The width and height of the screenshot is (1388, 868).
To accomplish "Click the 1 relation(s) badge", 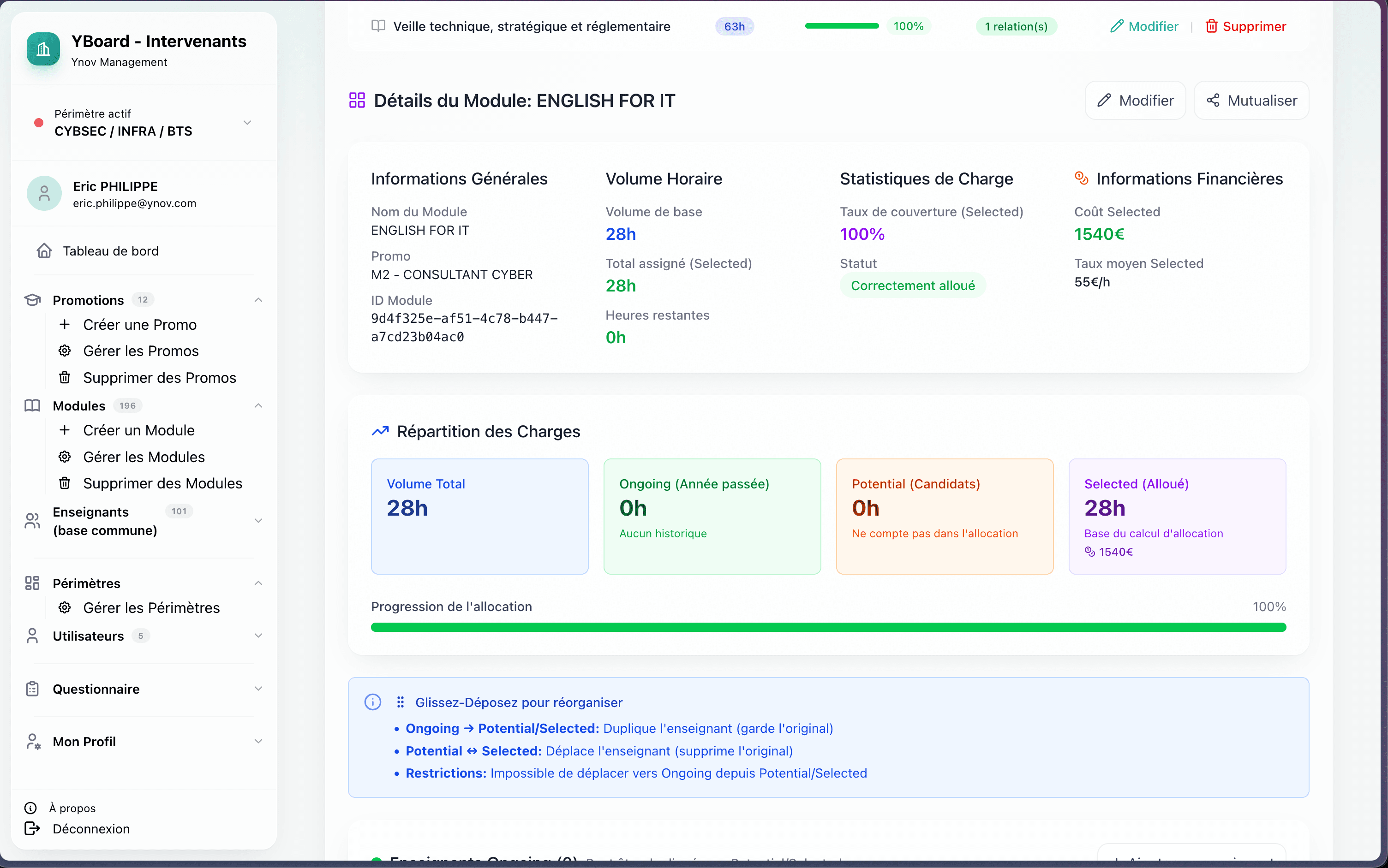I will tap(1016, 26).
